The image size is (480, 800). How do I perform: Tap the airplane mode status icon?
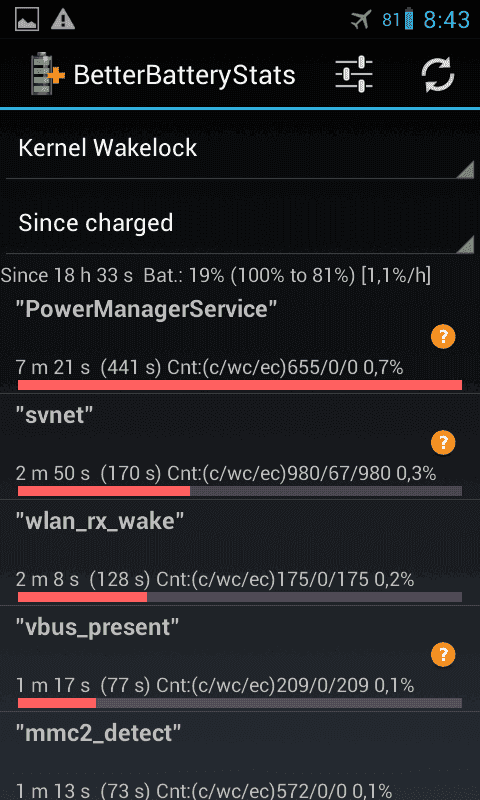point(361,20)
